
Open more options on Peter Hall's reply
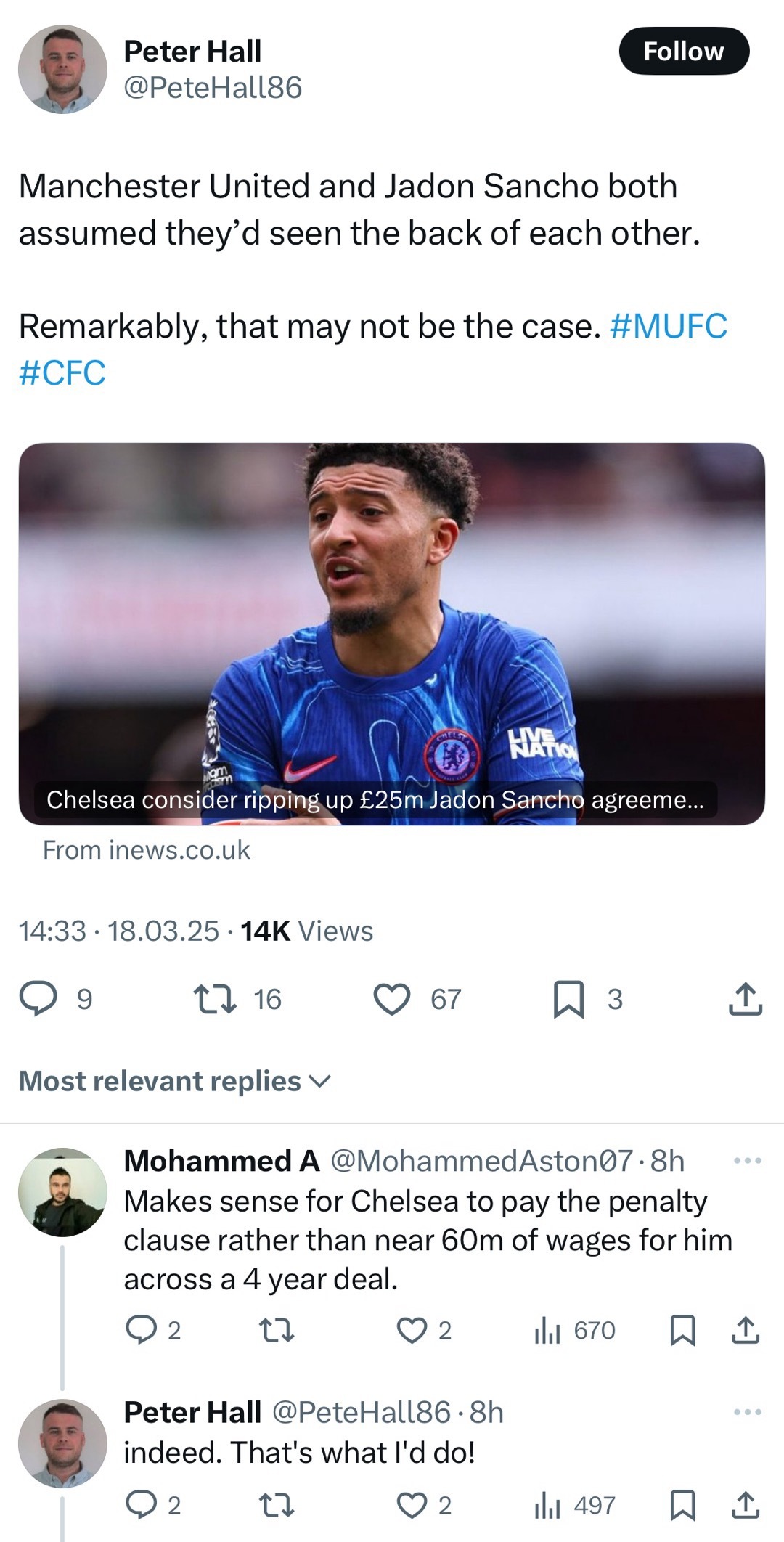point(747,1412)
